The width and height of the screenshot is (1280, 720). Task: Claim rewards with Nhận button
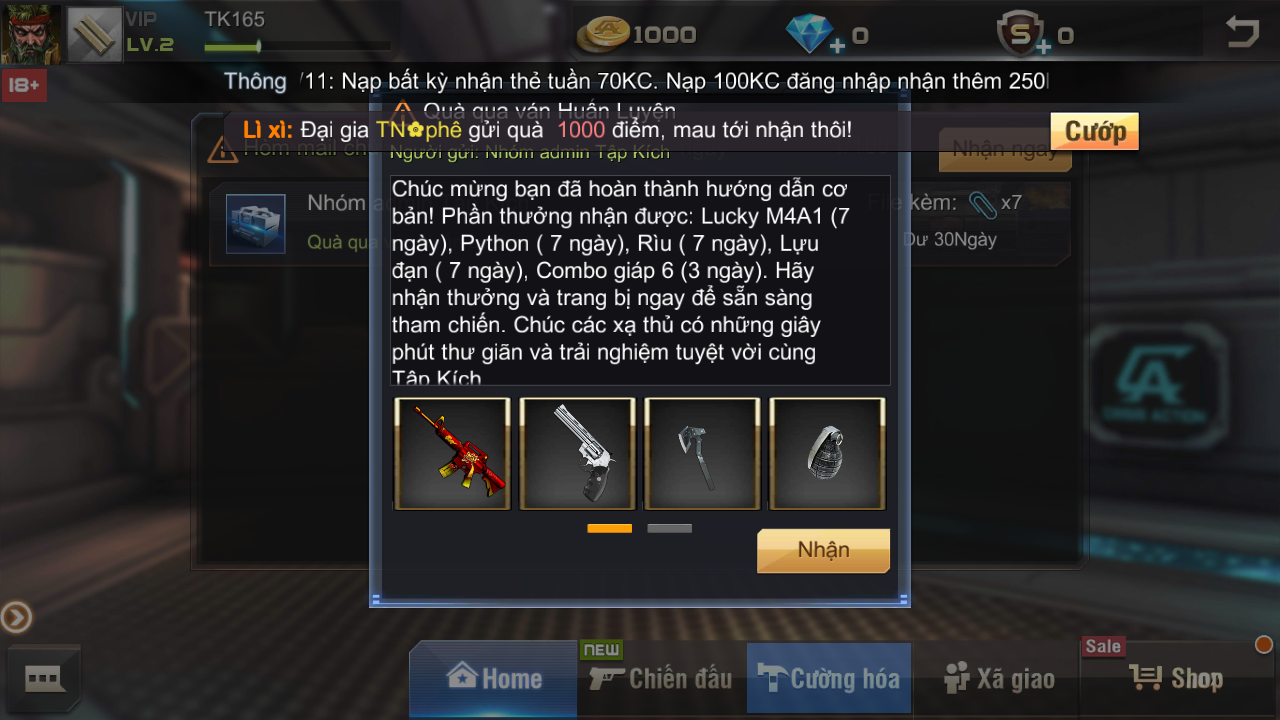(823, 551)
